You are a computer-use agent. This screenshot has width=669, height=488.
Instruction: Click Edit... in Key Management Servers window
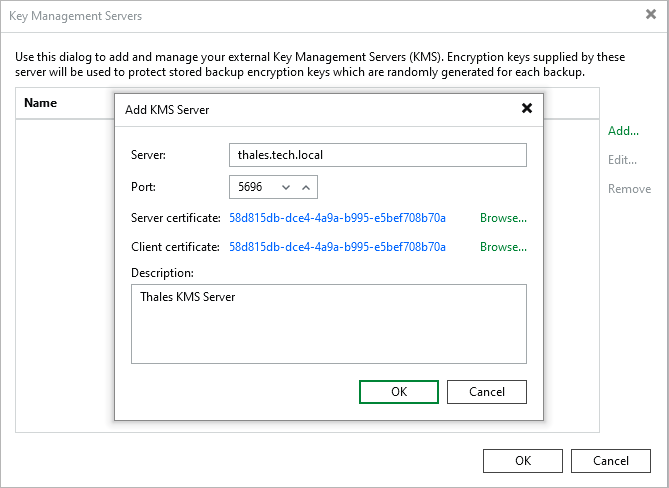pyautogui.click(x=622, y=160)
